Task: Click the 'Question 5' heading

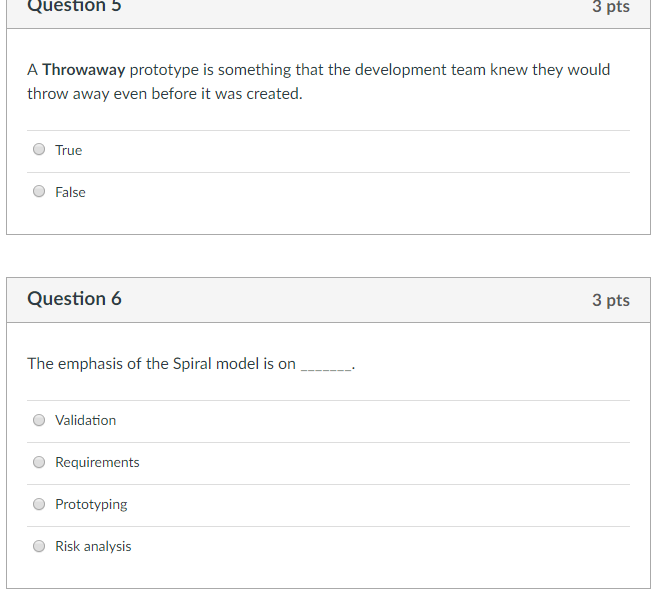Action: pos(74,6)
